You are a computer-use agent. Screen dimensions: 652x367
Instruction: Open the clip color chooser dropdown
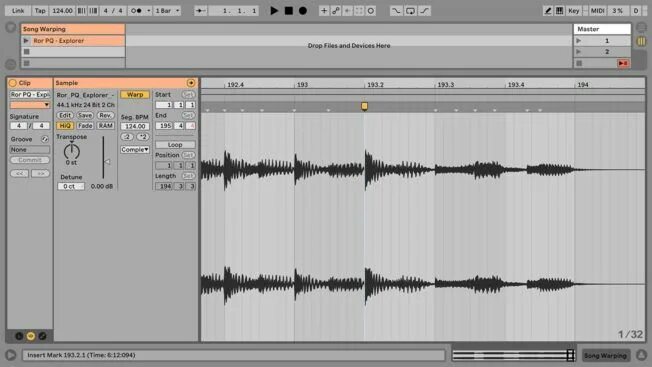click(30, 105)
